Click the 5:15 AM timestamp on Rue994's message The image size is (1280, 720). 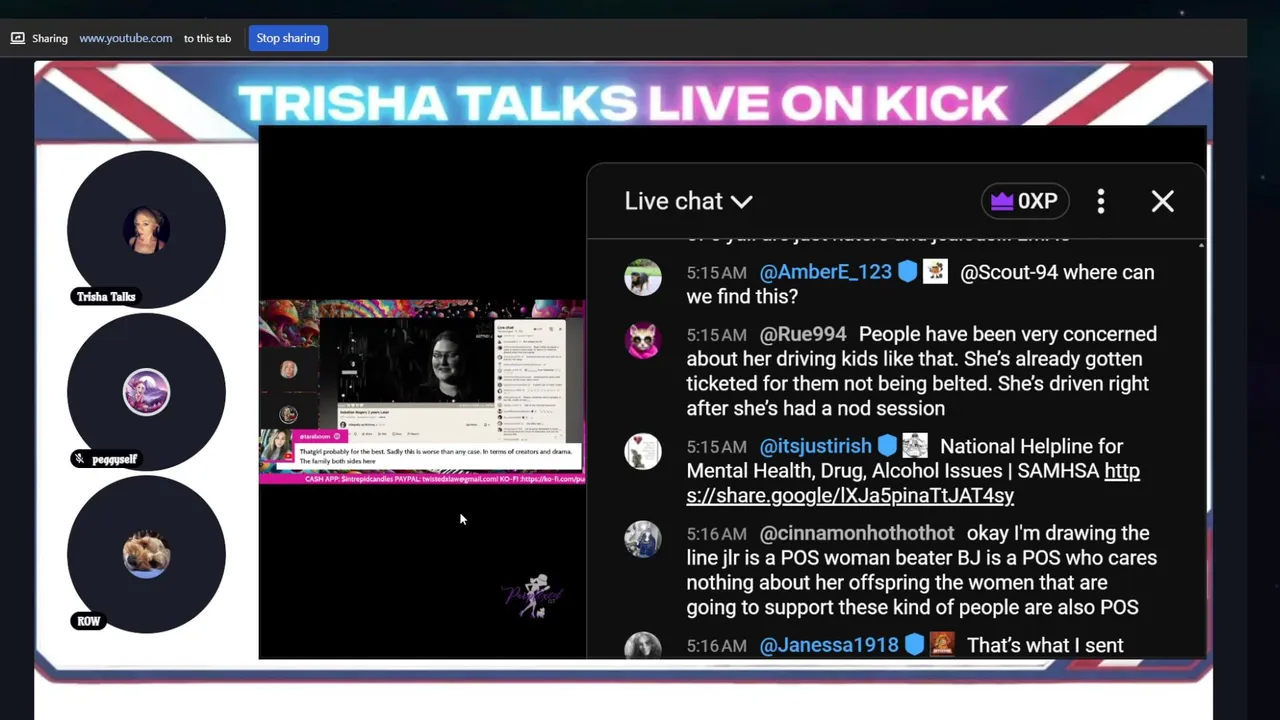click(x=716, y=335)
